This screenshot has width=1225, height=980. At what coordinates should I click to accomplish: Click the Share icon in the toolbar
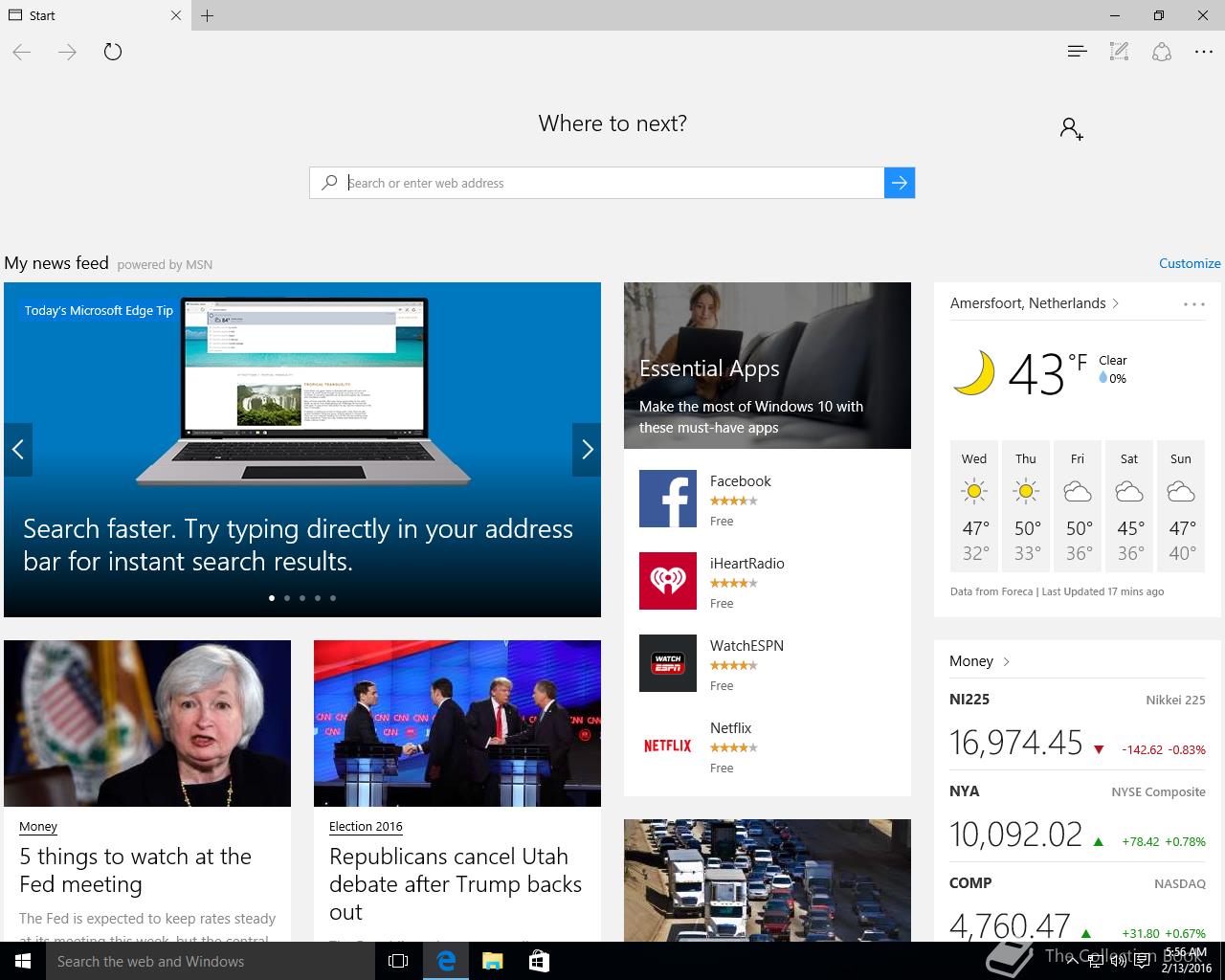pyautogui.click(x=1162, y=52)
